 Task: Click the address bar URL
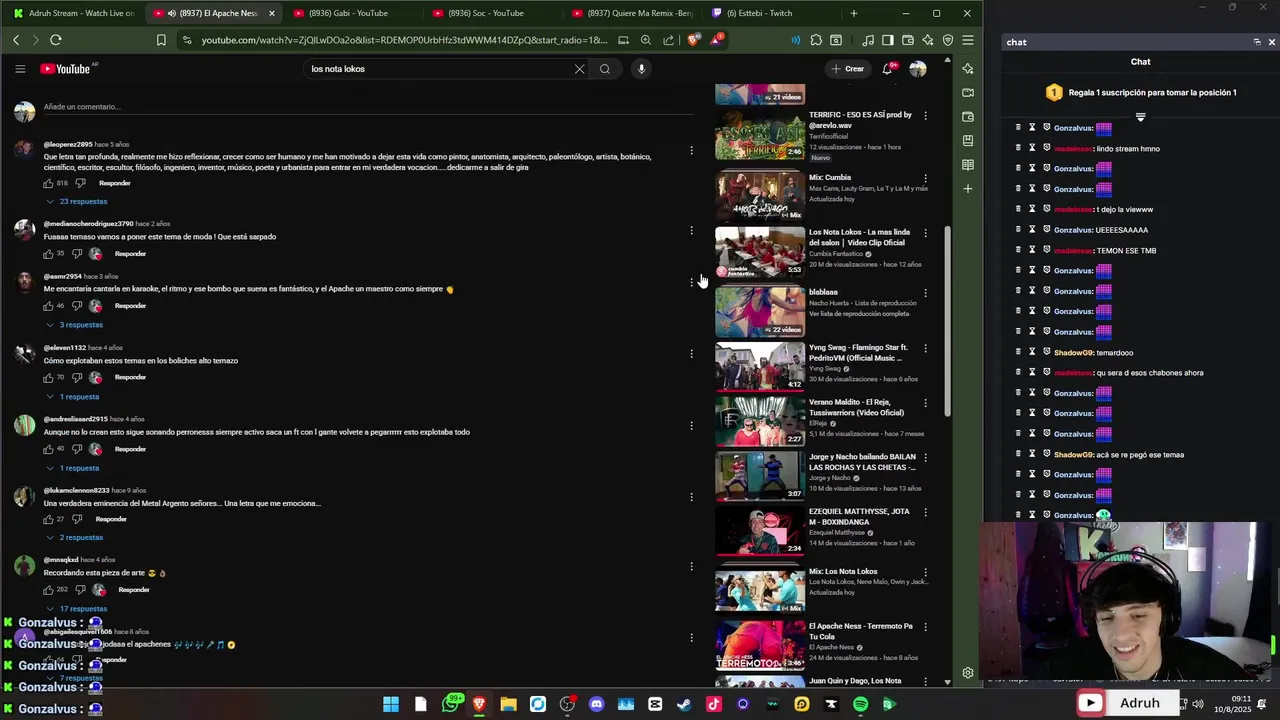pos(404,40)
